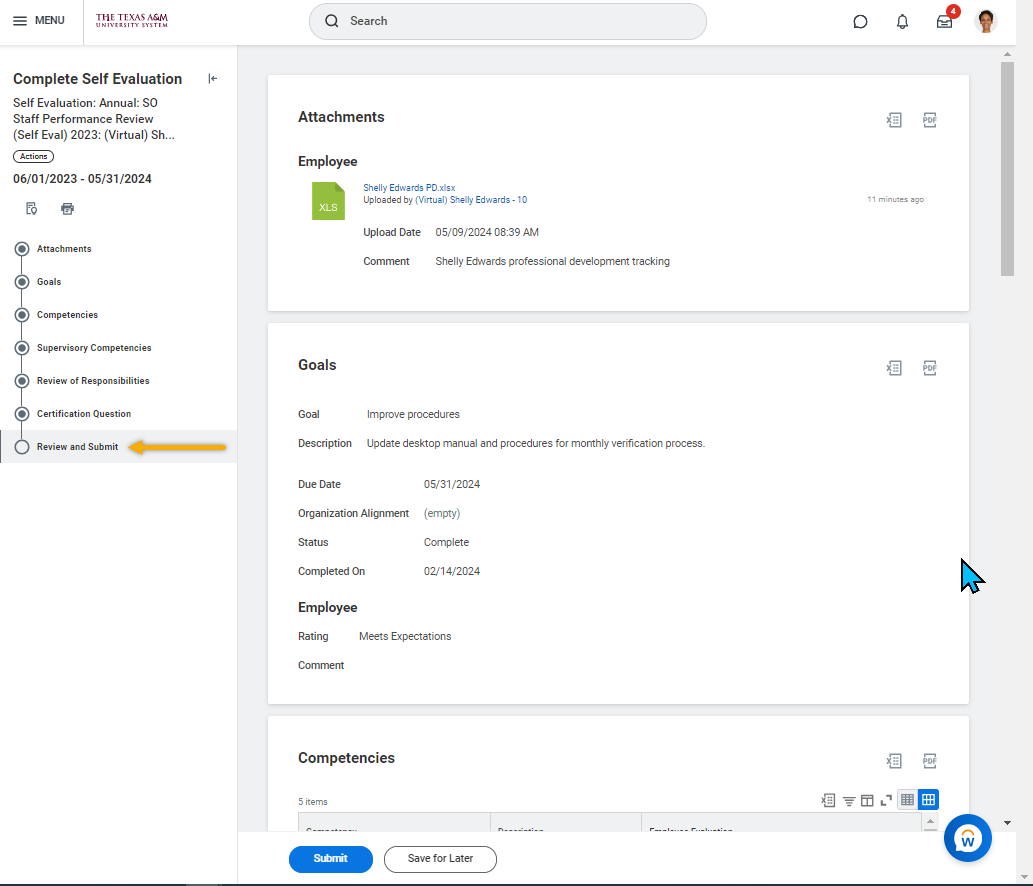Screen dimensions: 1033x886
Task: Print the self evaluation
Action: coord(68,209)
